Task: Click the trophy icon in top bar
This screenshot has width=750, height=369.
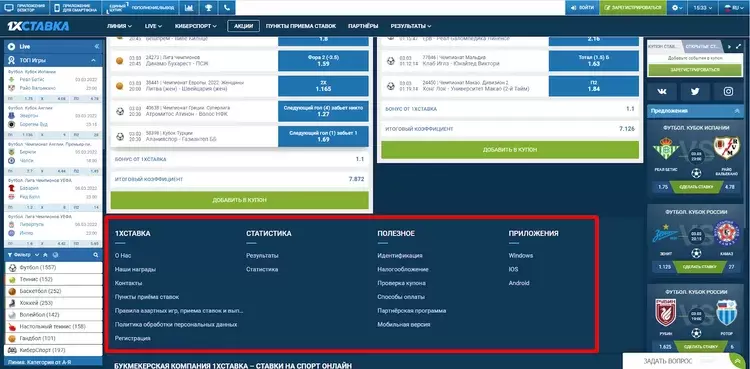Action: click(209, 8)
